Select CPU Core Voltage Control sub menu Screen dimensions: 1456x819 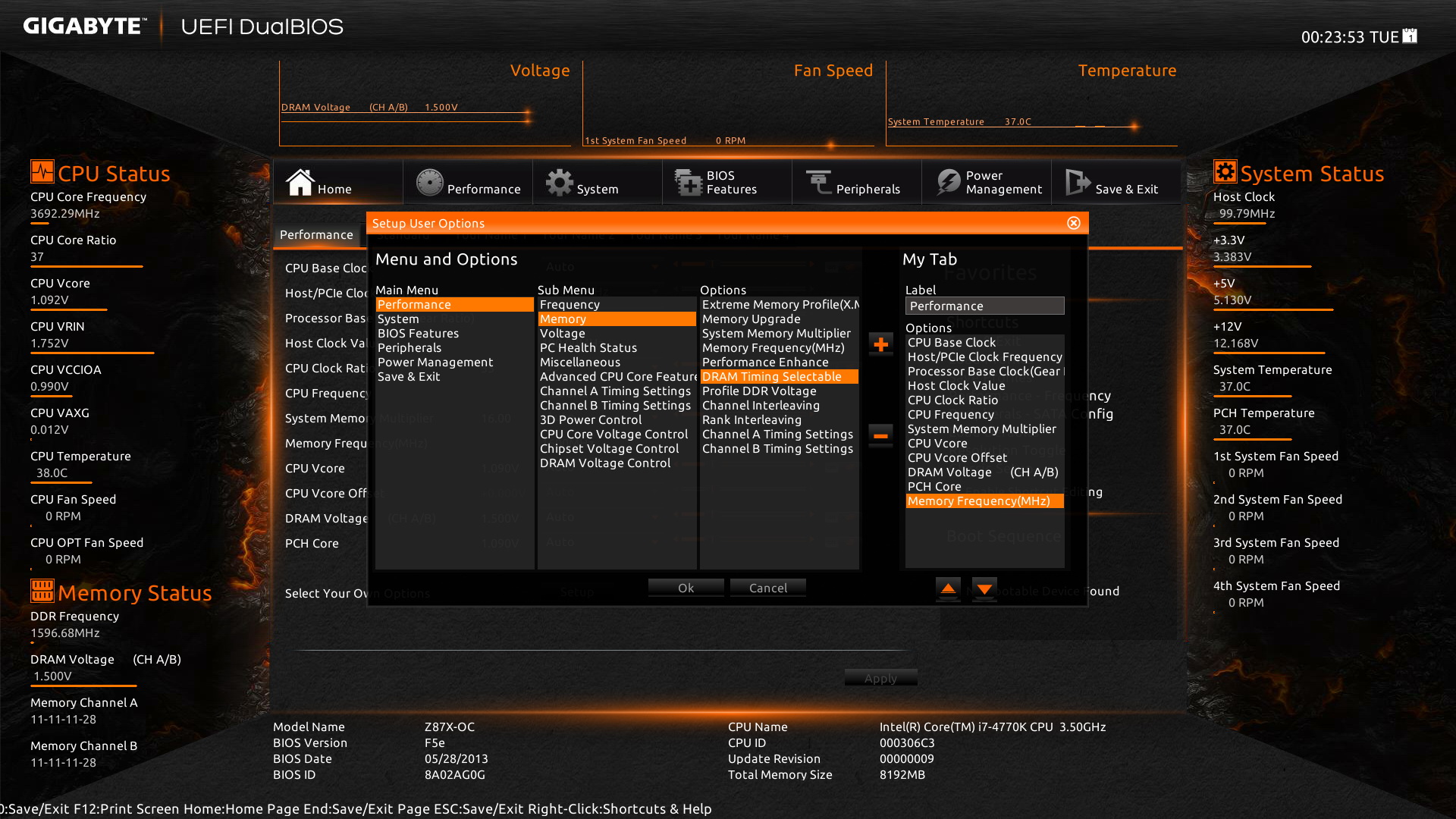click(x=617, y=434)
